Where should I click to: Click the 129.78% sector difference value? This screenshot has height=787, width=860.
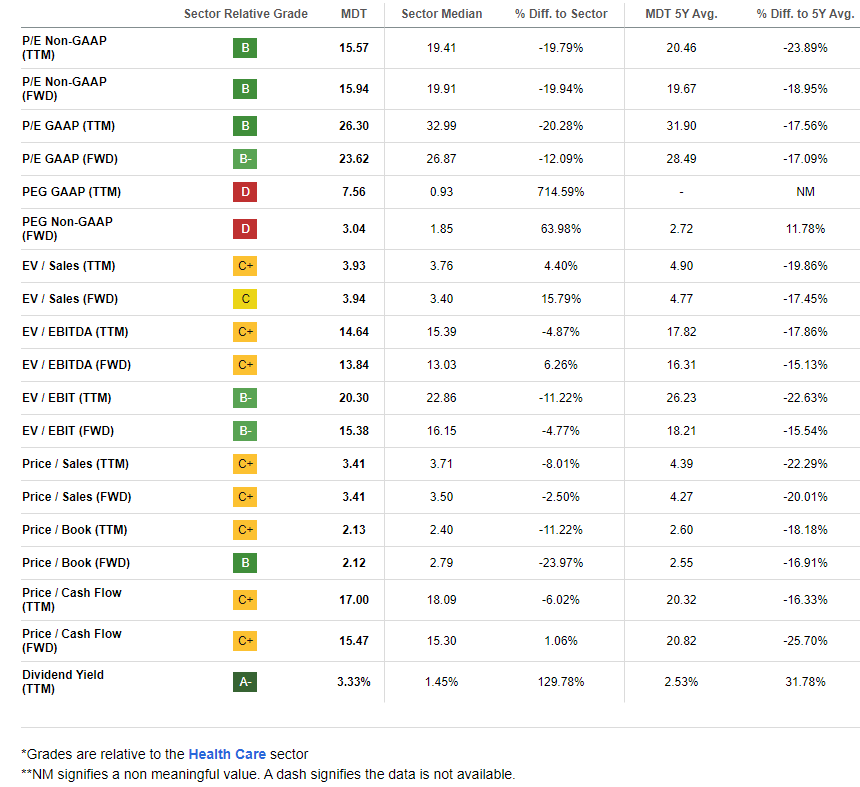(x=561, y=682)
